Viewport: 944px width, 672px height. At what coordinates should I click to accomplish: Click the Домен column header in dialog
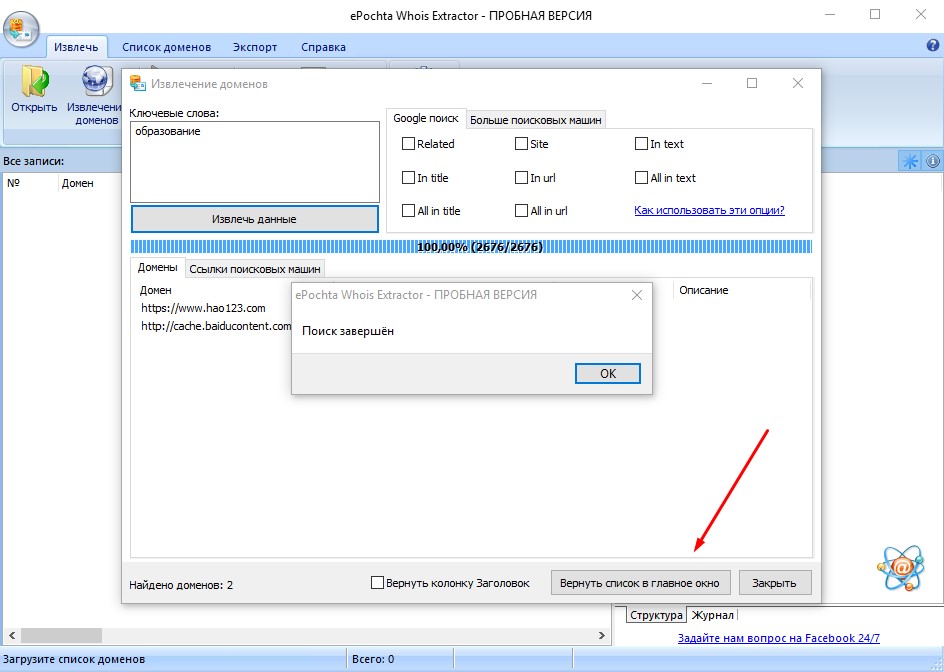pyautogui.click(x=156, y=290)
